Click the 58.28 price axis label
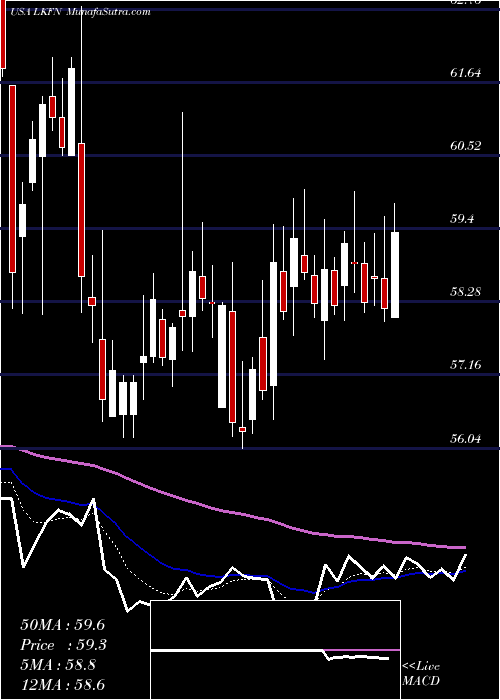This screenshot has width=500, height=700. pyautogui.click(x=466, y=292)
